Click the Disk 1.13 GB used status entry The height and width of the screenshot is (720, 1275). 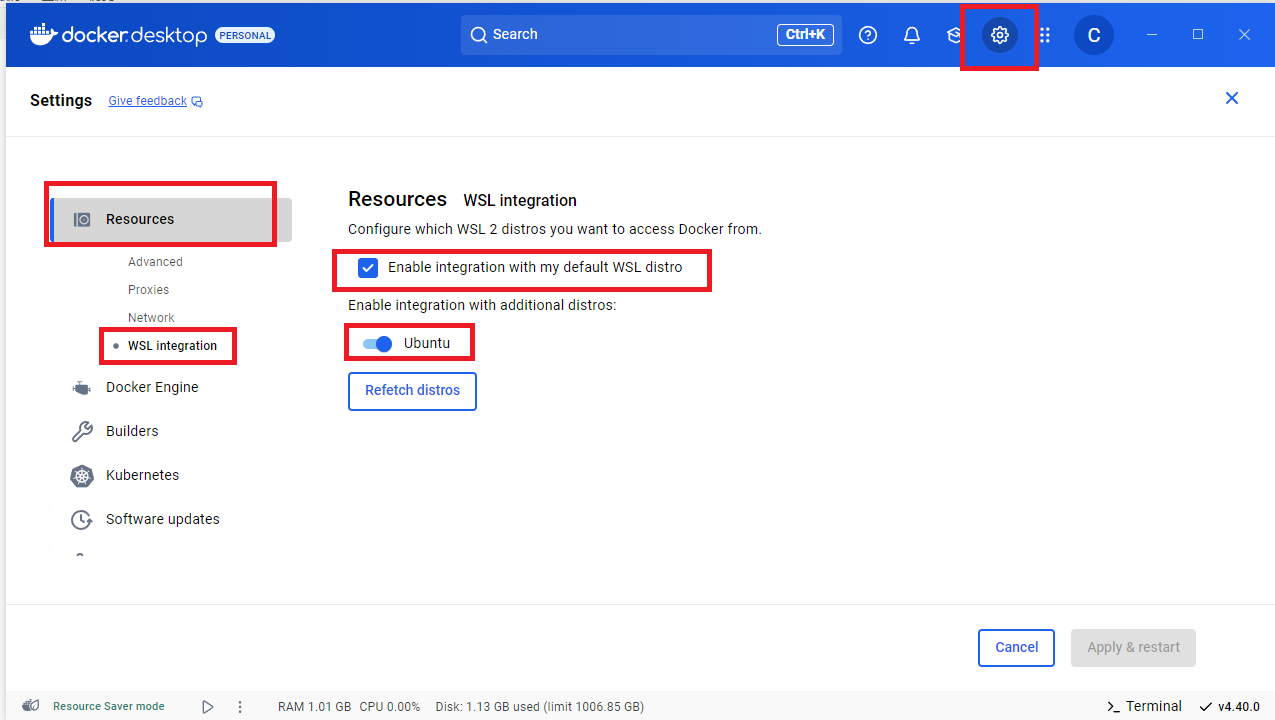click(540, 706)
